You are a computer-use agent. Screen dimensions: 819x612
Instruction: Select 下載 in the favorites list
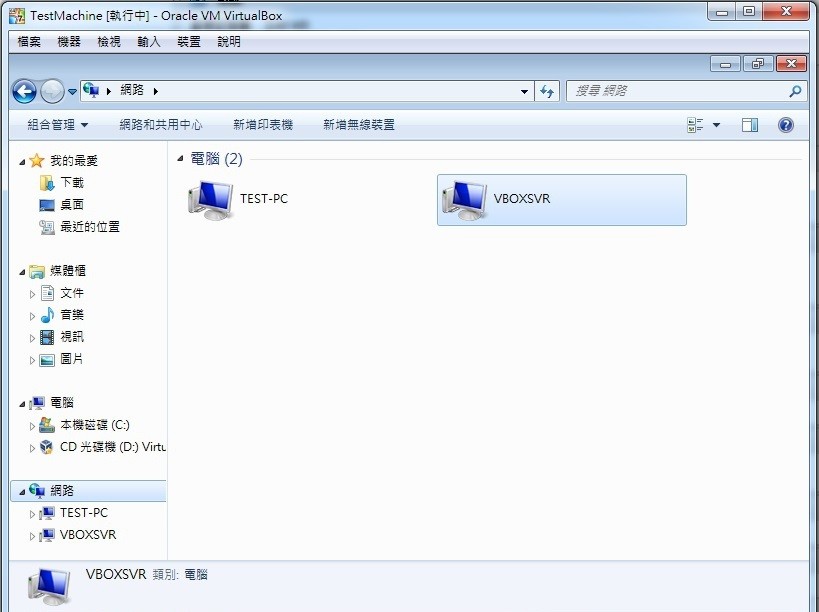pos(72,182)
